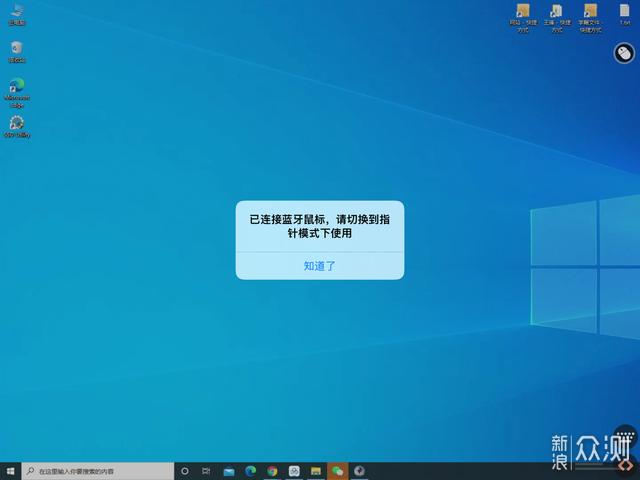Select This PC desktop icon

(x=17, y=14)
